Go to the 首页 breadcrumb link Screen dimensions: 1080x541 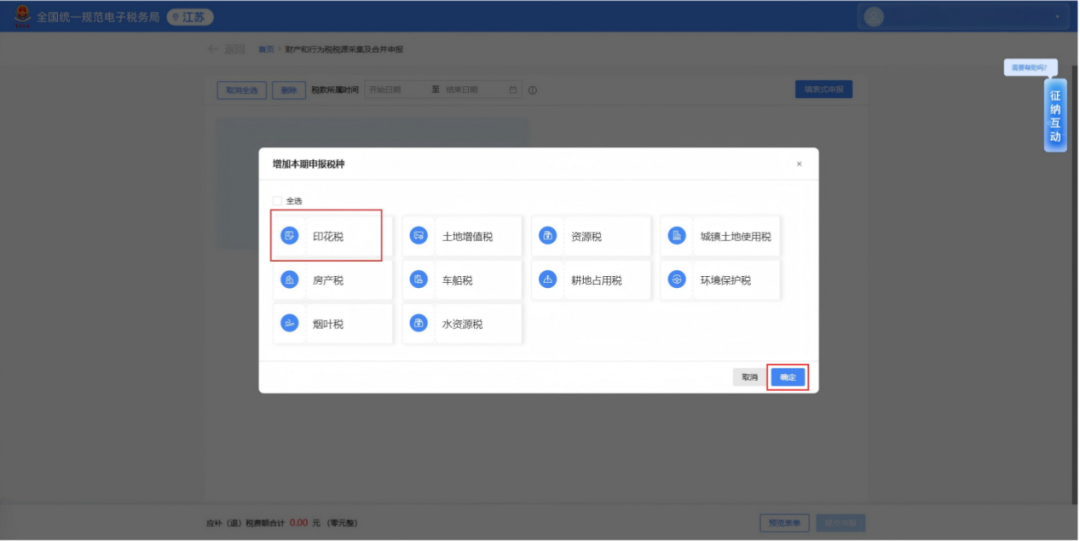pos(266,49)
